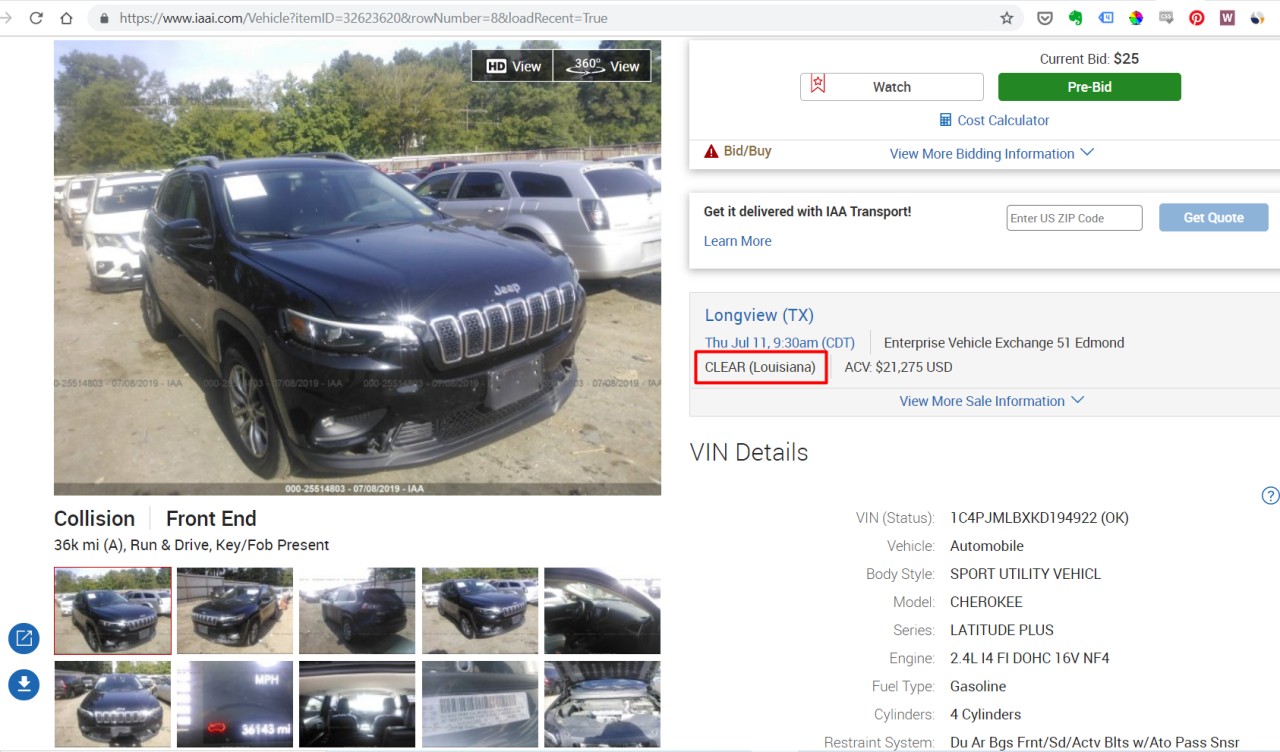
Task: Expand View More Sale Information
Action: [991, 401]
